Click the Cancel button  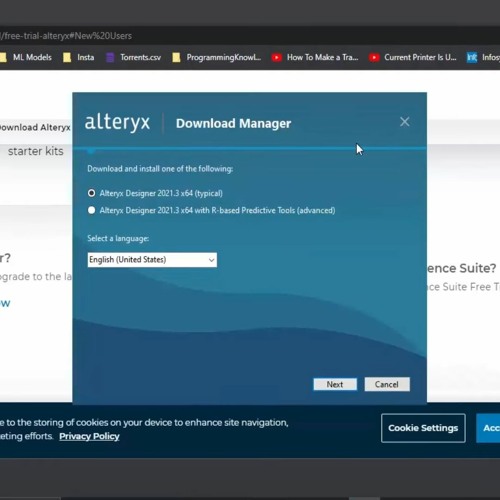click(387, 384)
